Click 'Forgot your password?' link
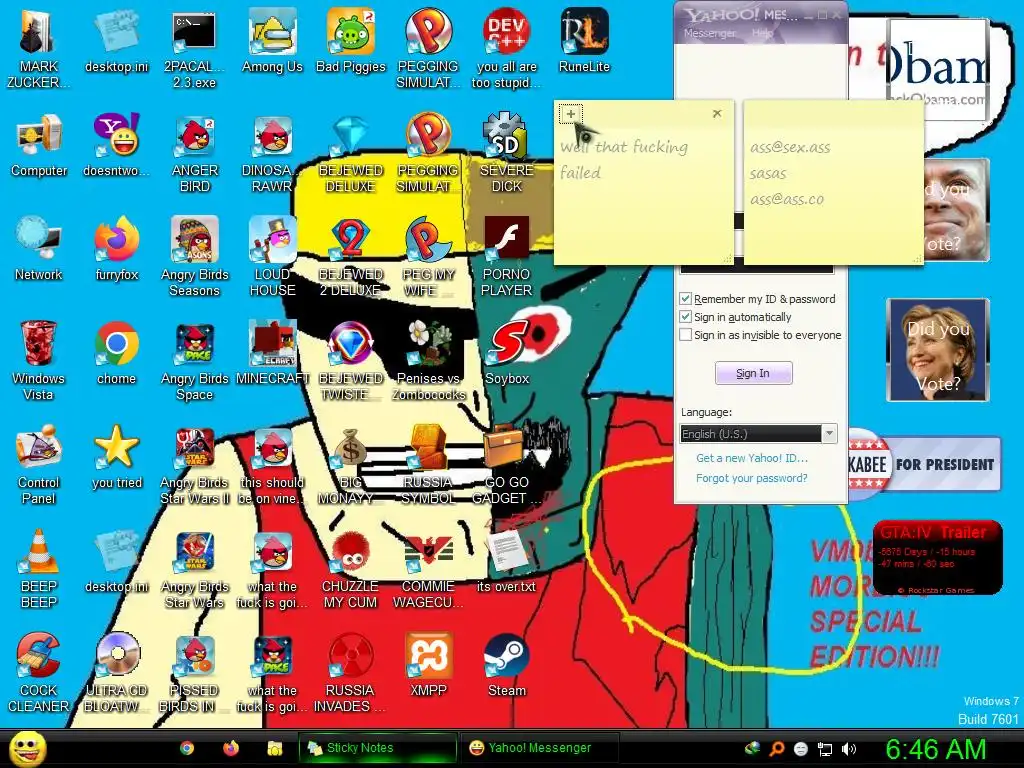The height and width of the screenshot is (768, 1024). point(752,478)
